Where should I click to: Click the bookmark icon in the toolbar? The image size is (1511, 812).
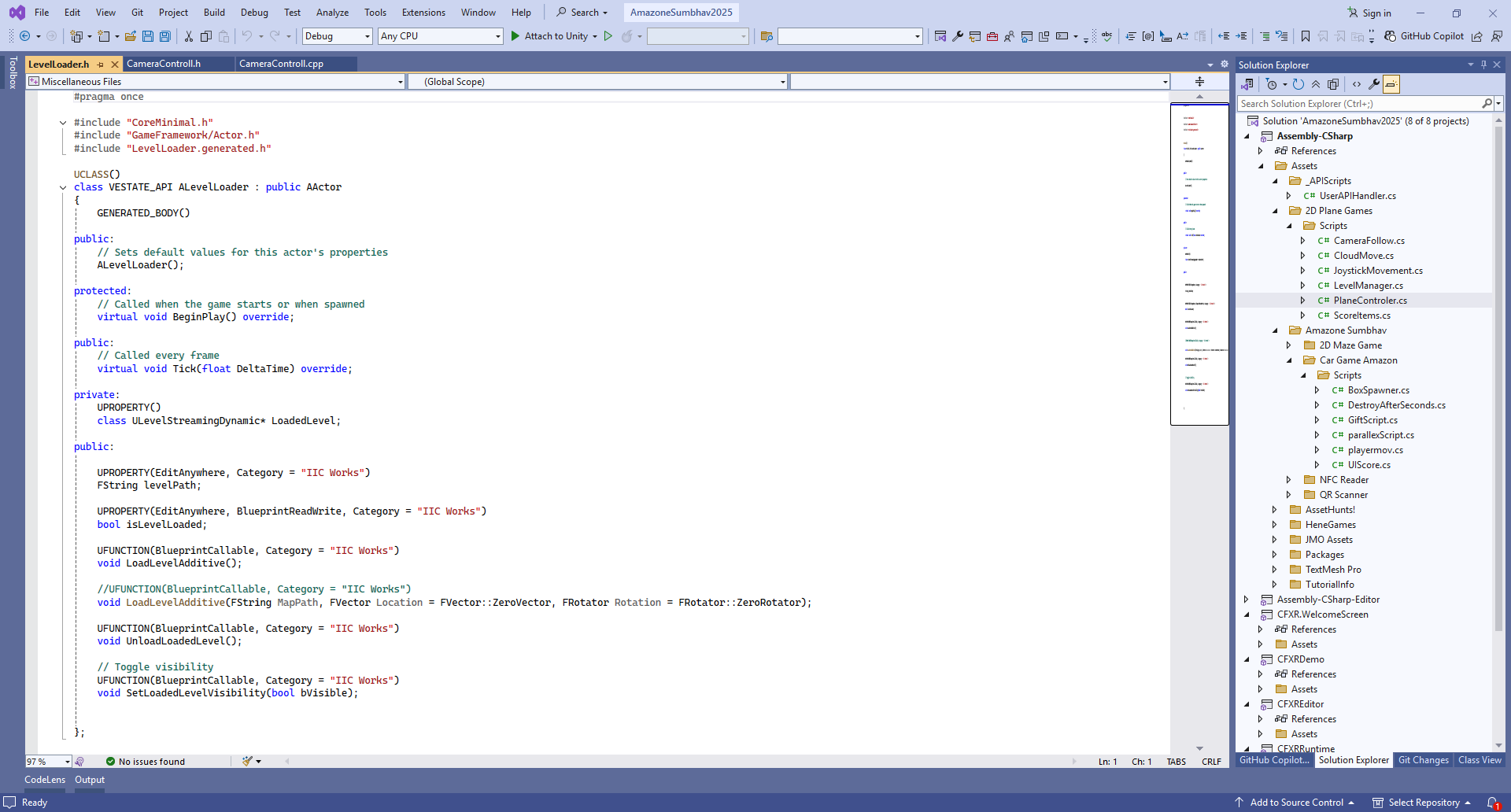click(1306, 36)
